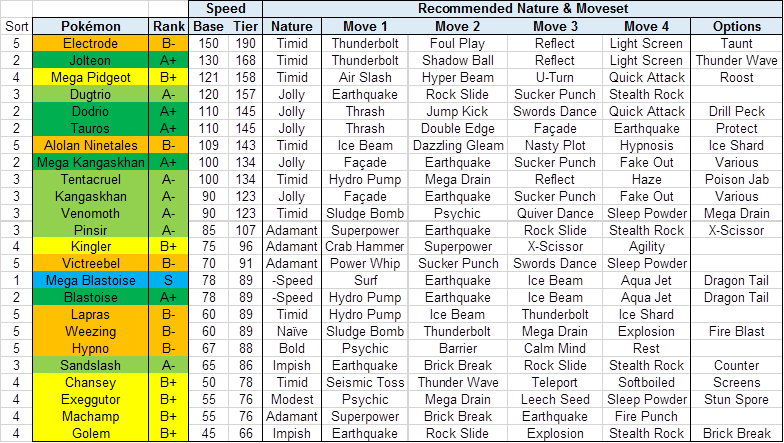Click the Exeggutor cell
The width and height of the screenshot is (784, 443).
(90, 400)
